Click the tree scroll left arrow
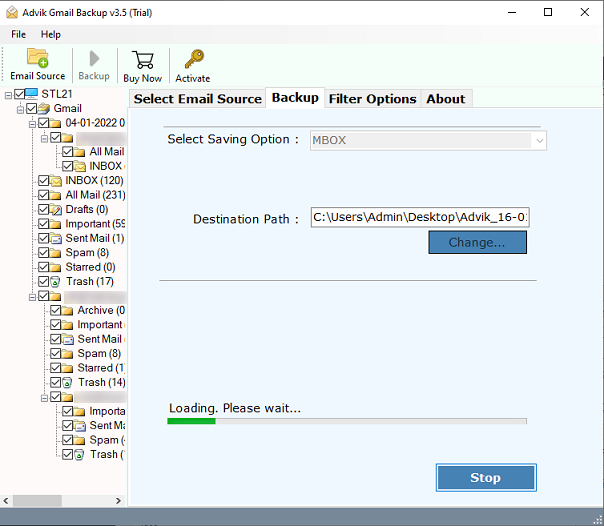The image size is (604, 526). click(x=6, y=501)
